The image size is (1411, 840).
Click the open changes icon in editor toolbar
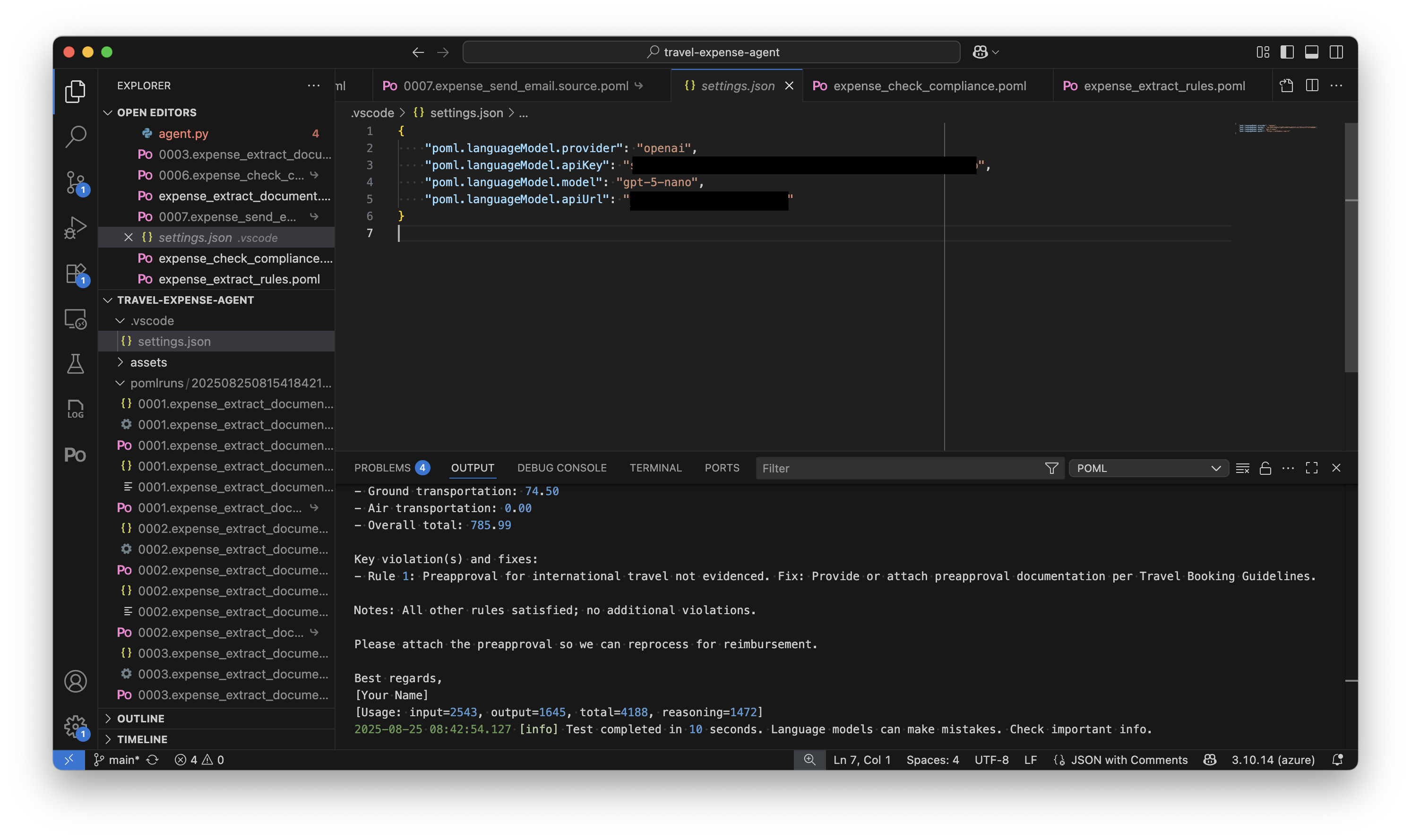pyautogui.click(x=1286, y=86)
